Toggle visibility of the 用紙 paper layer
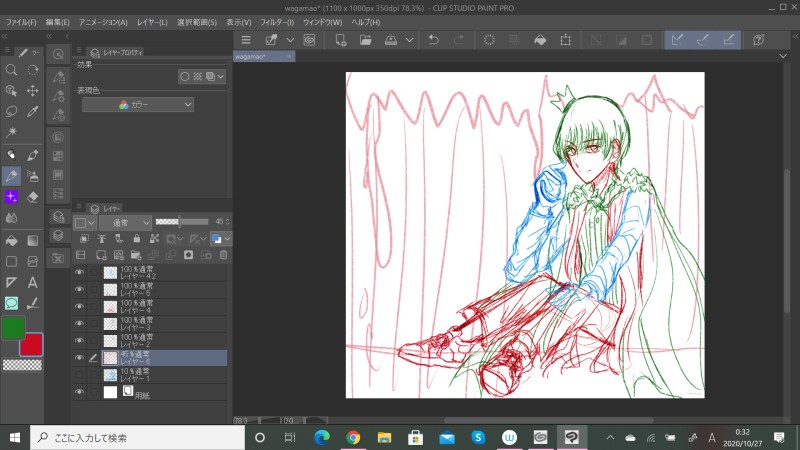This screenshot has width=800, height=450. [79, 392]
